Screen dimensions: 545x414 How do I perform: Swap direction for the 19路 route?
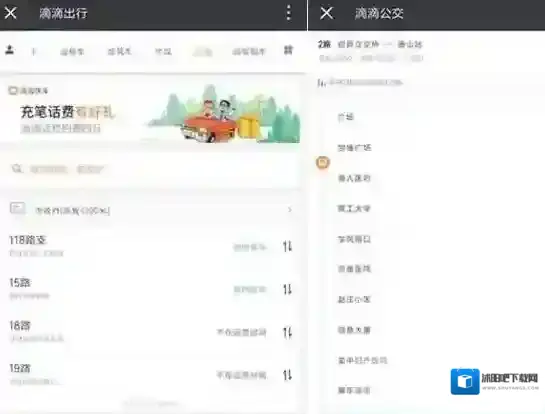click(287, 375)
